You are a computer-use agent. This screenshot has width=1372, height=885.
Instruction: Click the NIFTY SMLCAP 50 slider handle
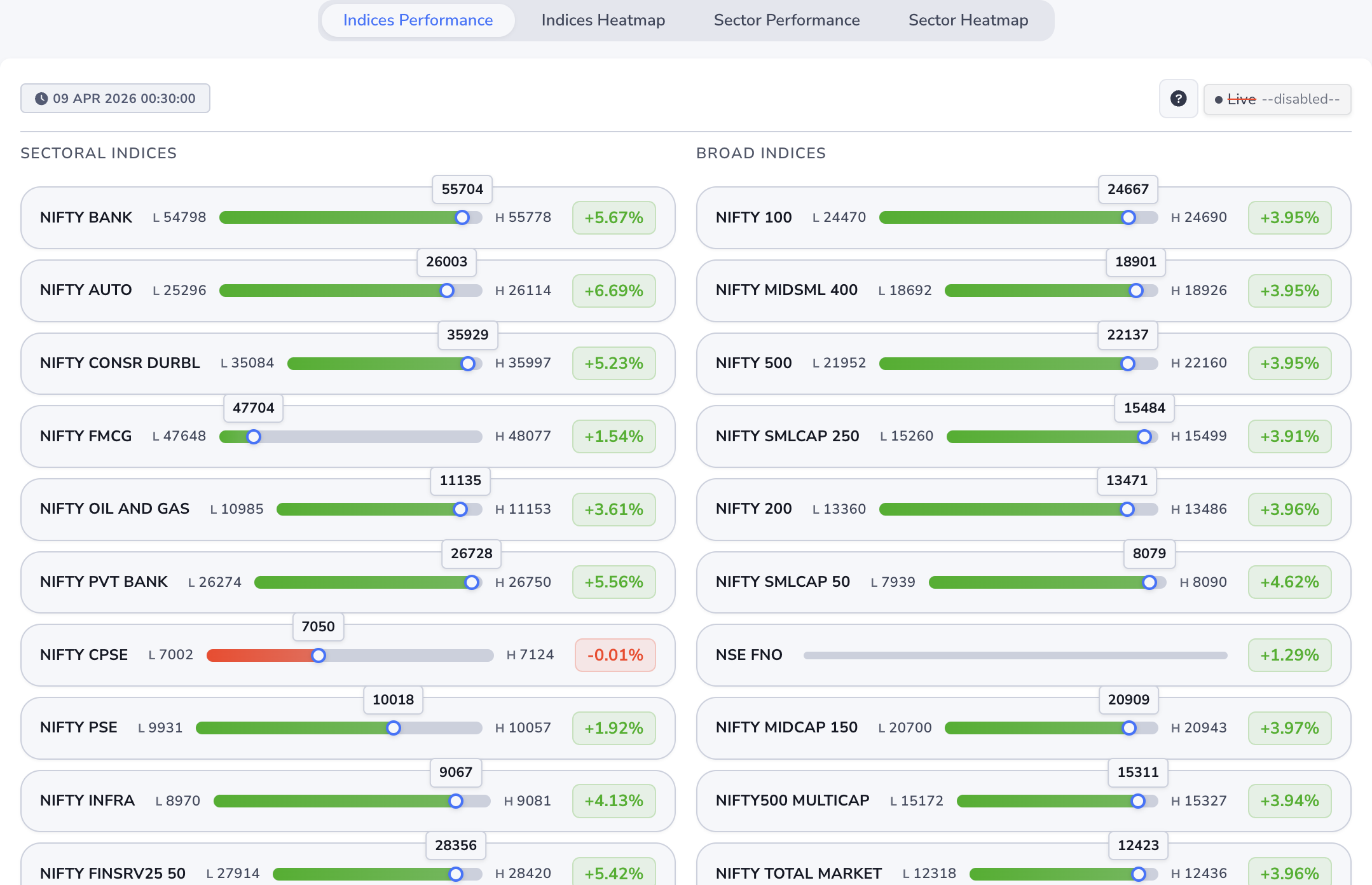1149,582
